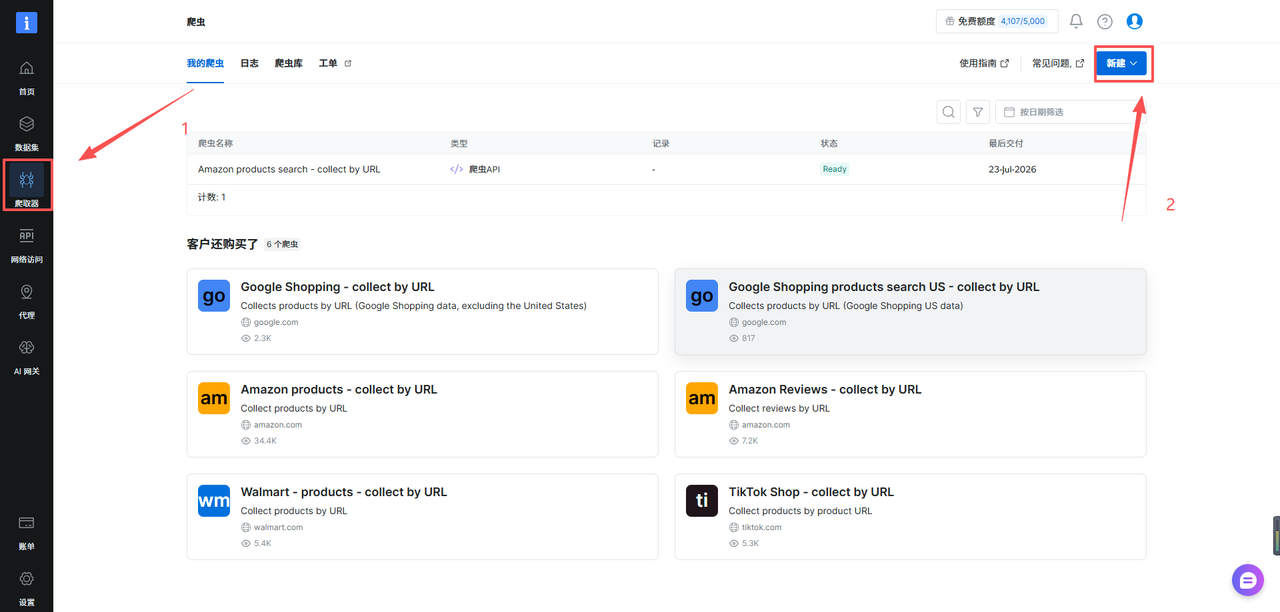Image resolution: width=1280 pixels, height=612 pixels.
Task: Click the search magnifier icon button
Action: pos(949,112)
